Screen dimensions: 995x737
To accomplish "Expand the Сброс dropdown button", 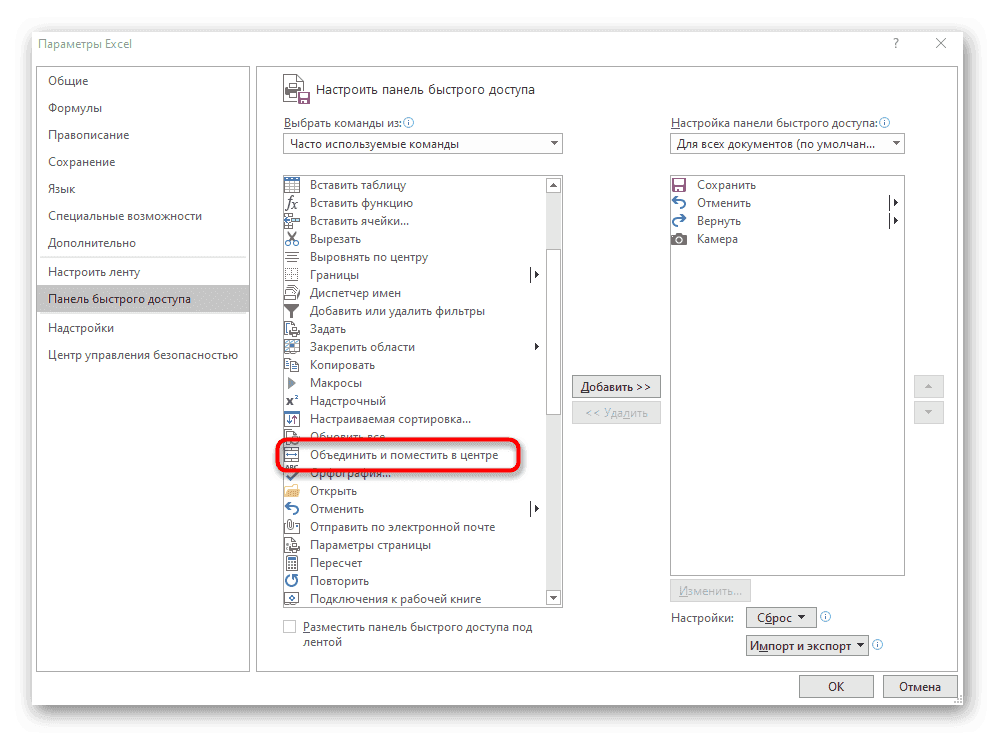I will click(x=781, y=617).
